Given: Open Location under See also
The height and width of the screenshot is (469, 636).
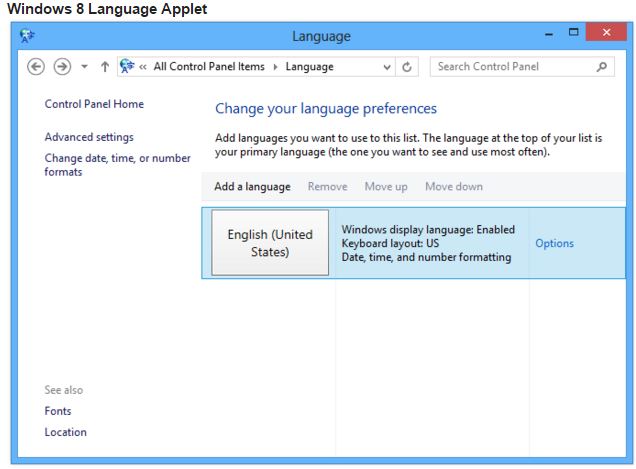Looking at the screenshot, I should click(65, 432).
